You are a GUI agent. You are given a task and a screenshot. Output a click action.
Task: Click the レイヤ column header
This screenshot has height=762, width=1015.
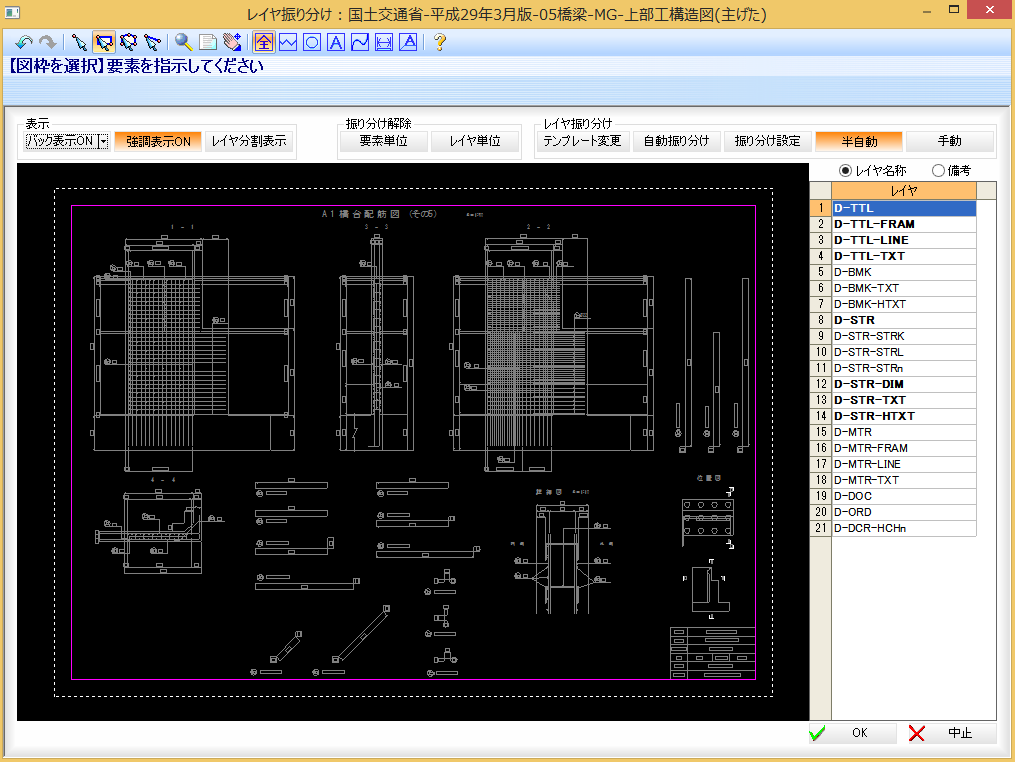pos(904,190)
